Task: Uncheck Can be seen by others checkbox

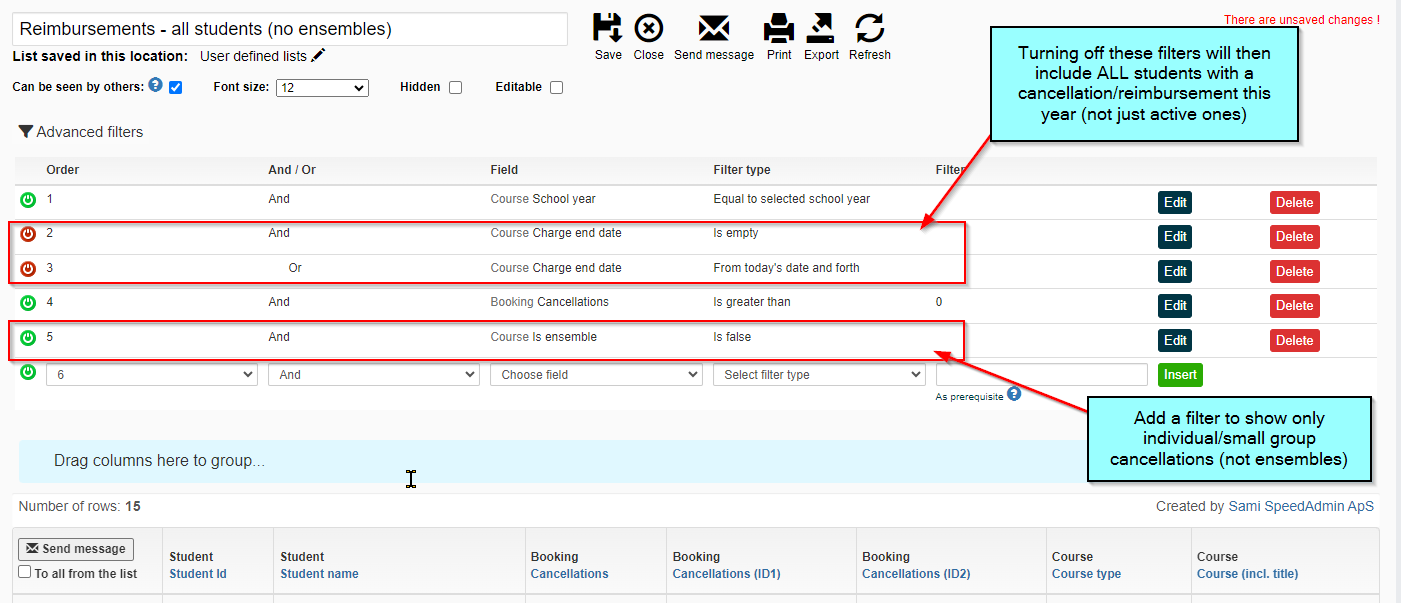Action: click(x=176, y=87)
